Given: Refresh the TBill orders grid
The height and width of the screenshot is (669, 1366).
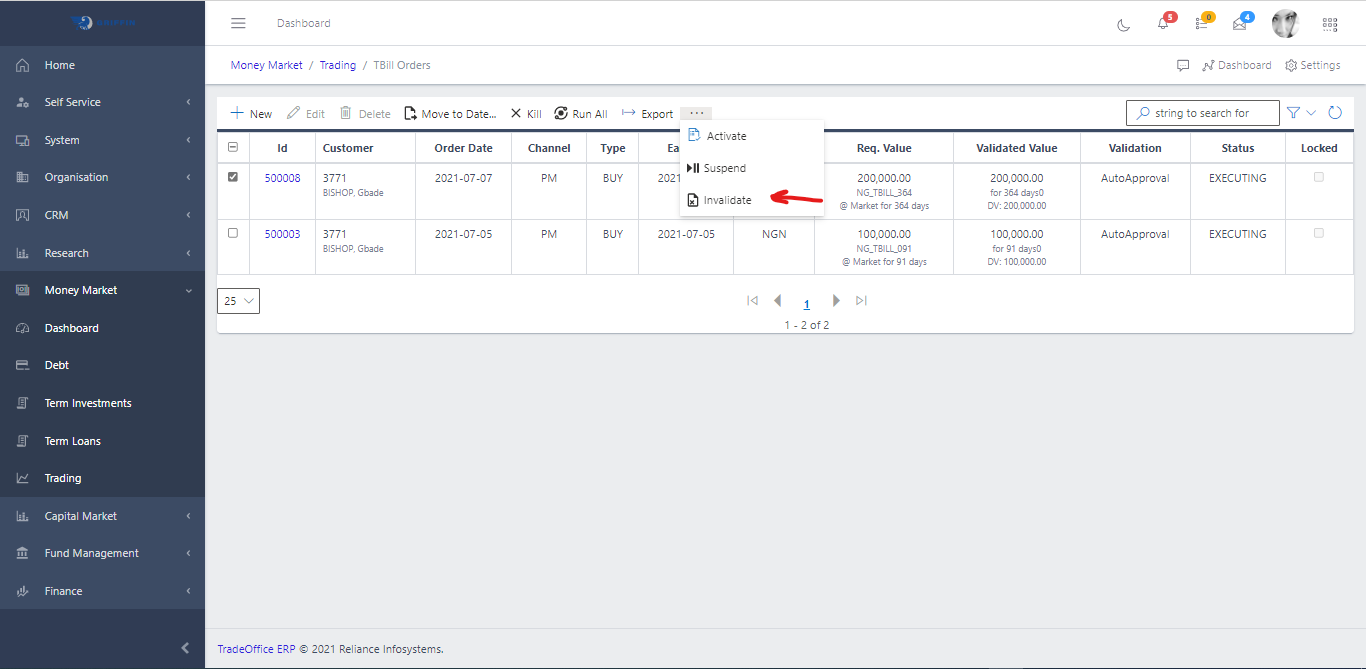Looking at the screenshot, I should (x=1334, y=113).
